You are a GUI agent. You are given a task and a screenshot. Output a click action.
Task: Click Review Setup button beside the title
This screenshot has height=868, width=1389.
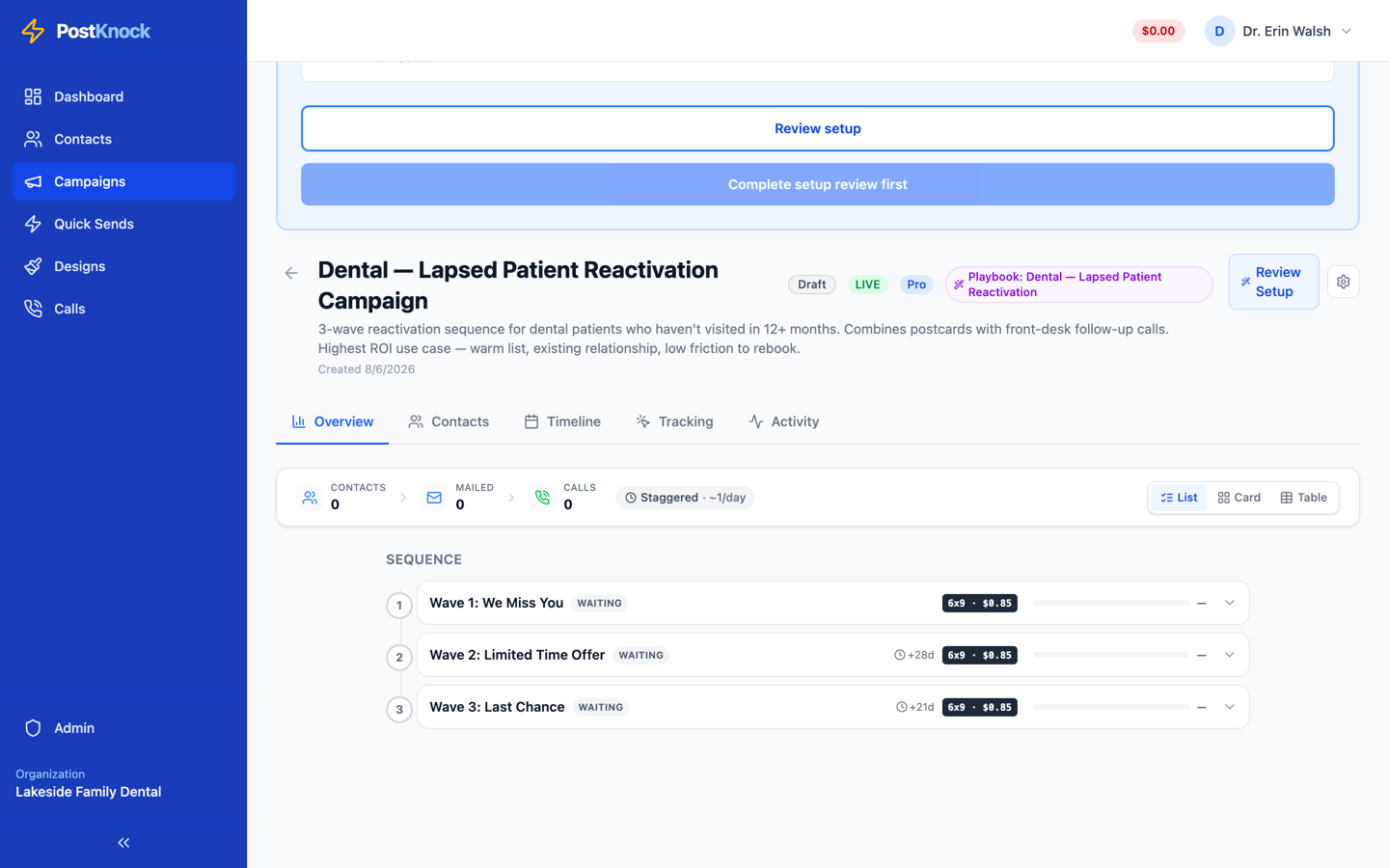point(1273,282)
